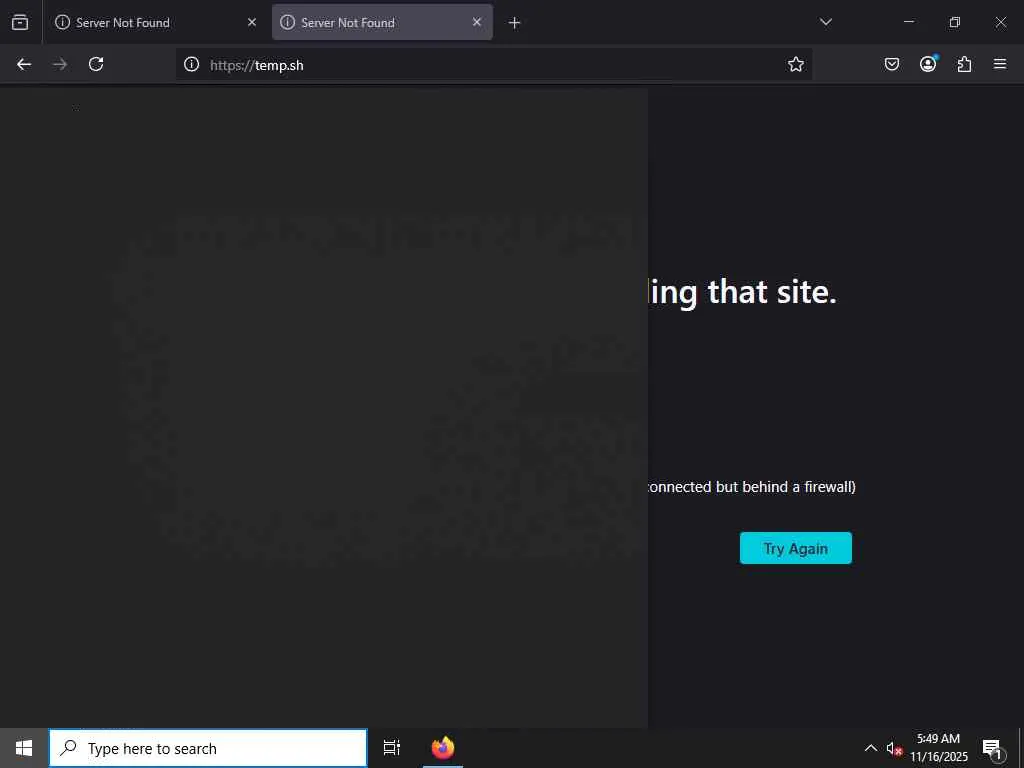Open a new tab with plus button
The width and height of the screenshot is (1024, 768).
pos(515,23)
